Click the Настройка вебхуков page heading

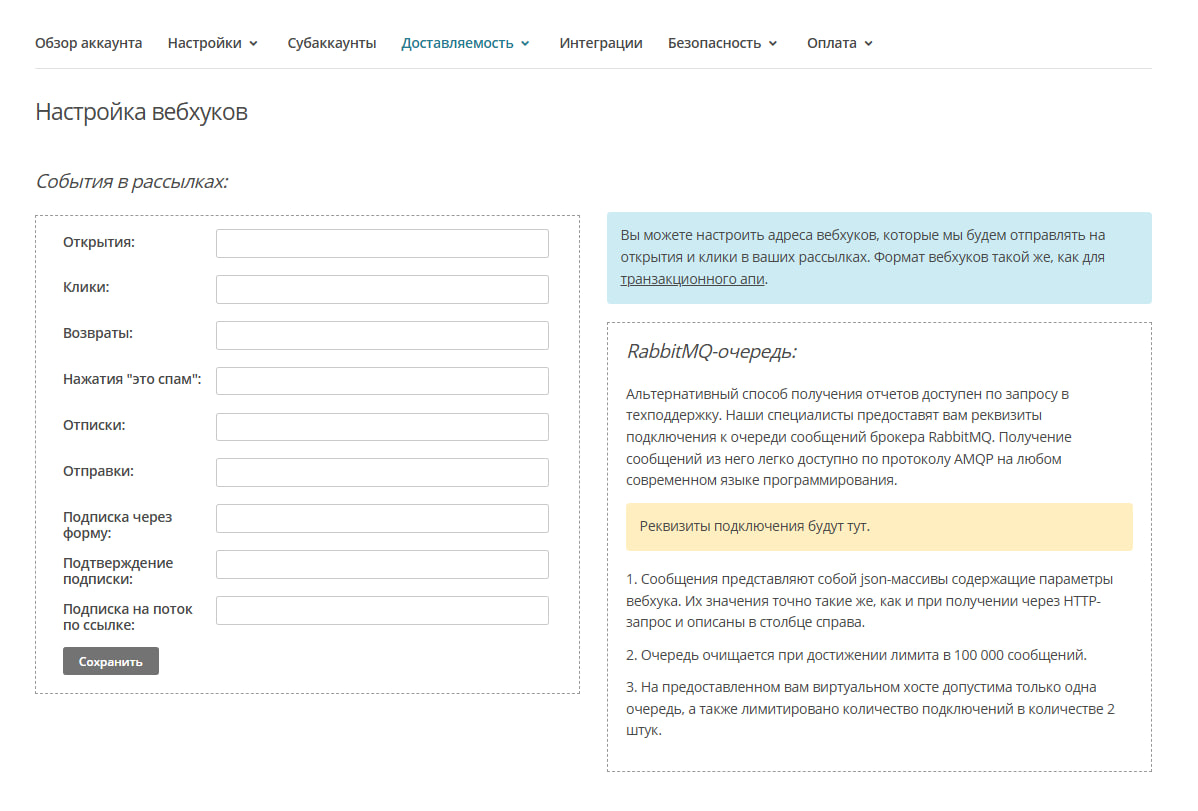pyautogui.click(x=141, y=112)
